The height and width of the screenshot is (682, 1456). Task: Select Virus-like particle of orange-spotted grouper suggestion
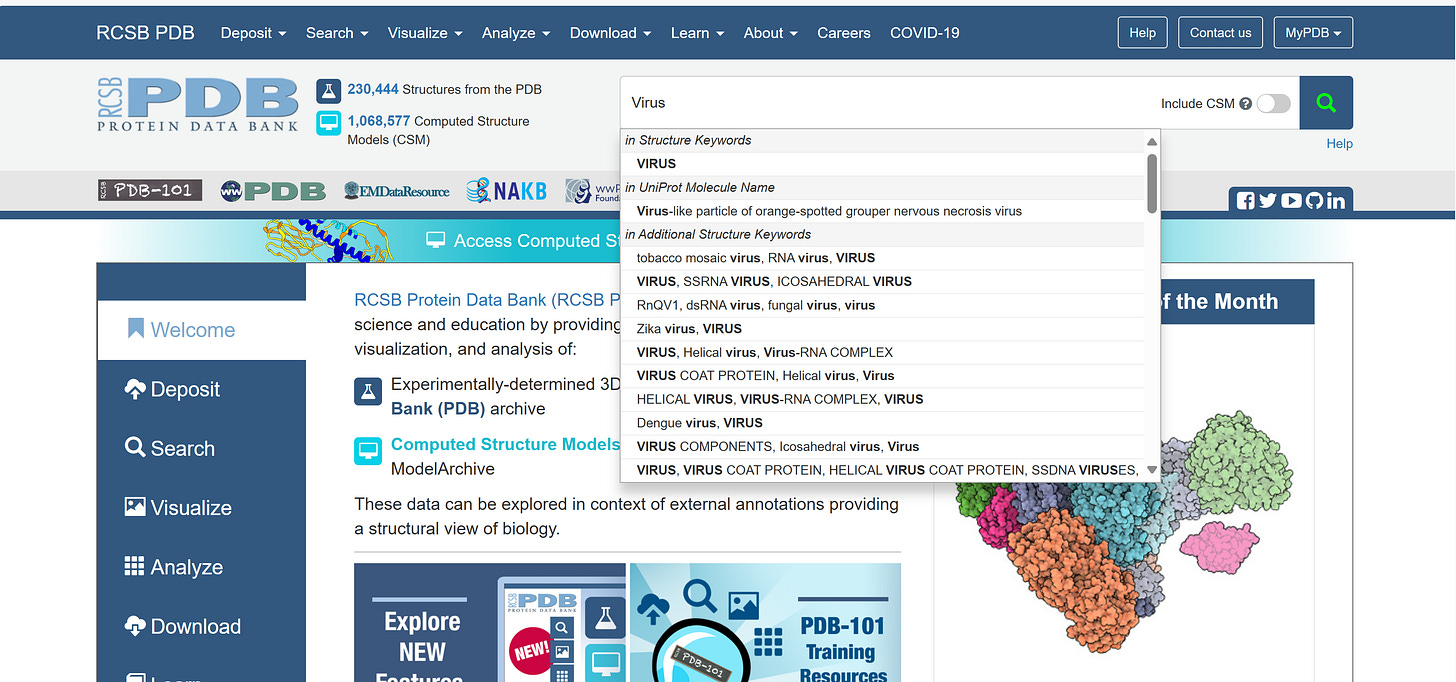[883, 211]
